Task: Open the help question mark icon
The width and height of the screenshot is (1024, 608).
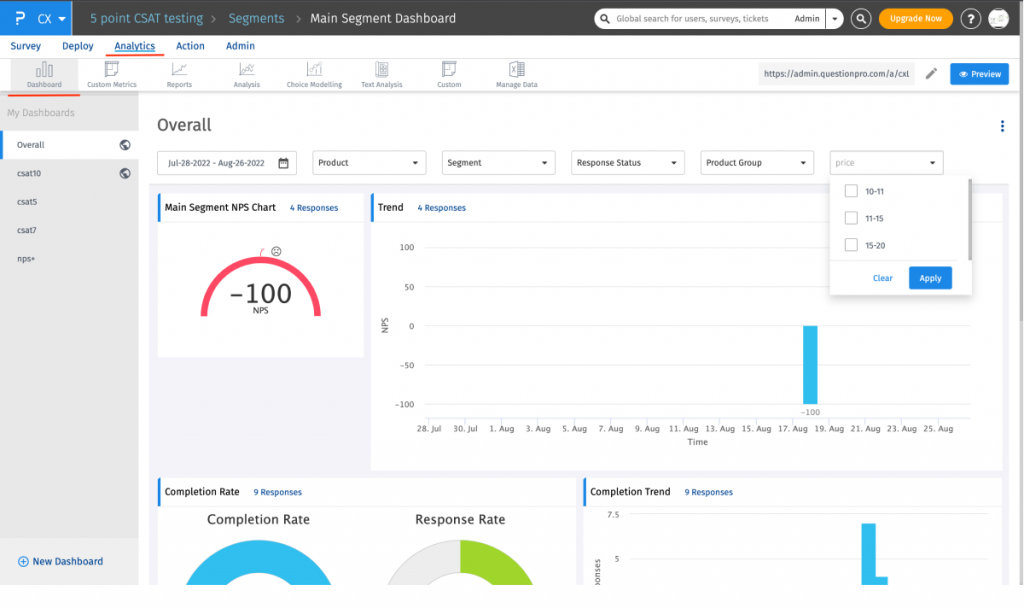Action: (x=970, y=18)
